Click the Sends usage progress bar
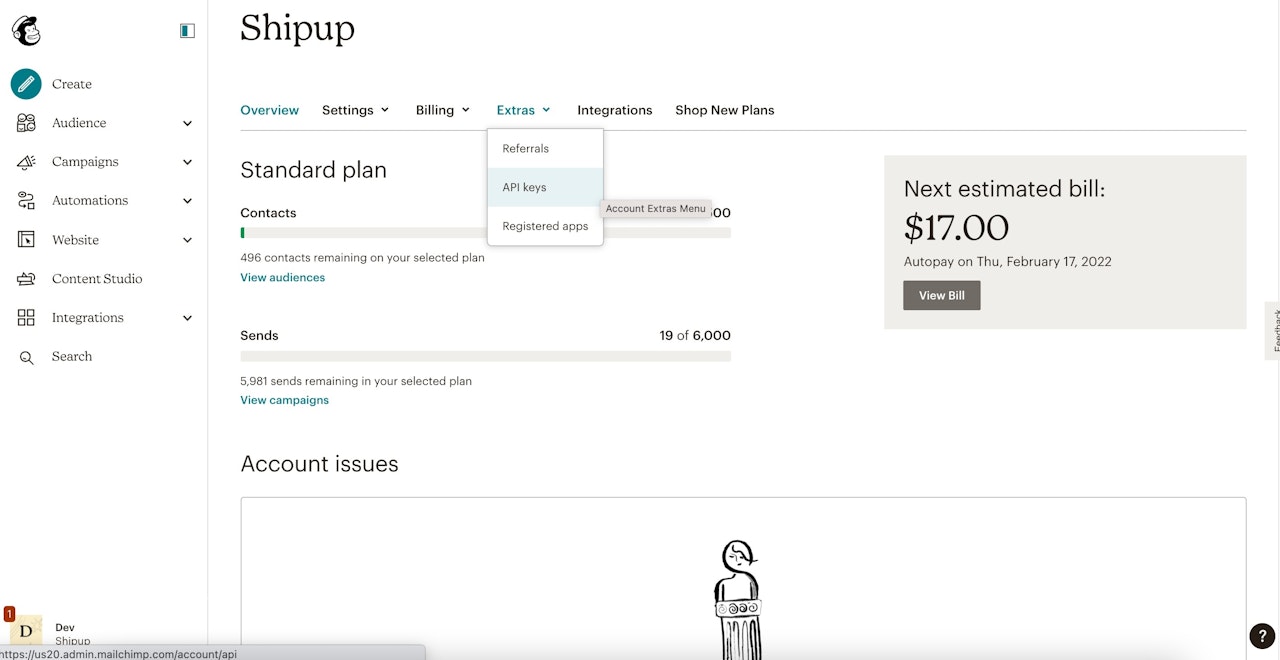Screen dimensions: 1280x660 485,356
